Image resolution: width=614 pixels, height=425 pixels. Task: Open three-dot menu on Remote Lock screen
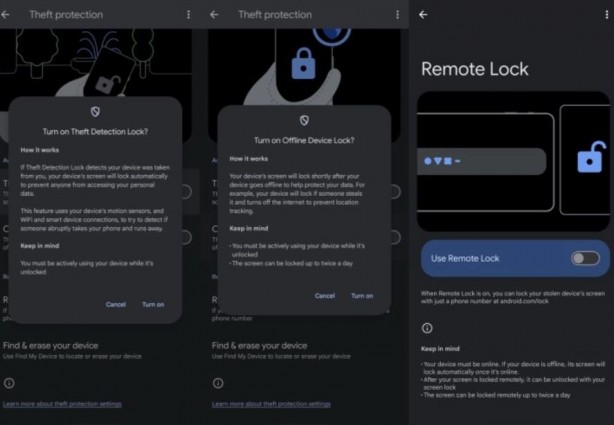pos(607,15)
